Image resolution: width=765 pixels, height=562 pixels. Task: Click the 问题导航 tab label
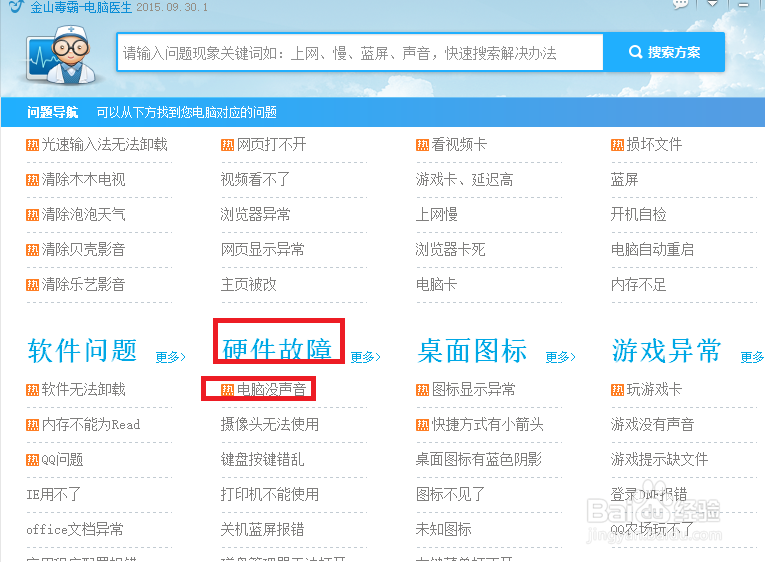point(52,112)
